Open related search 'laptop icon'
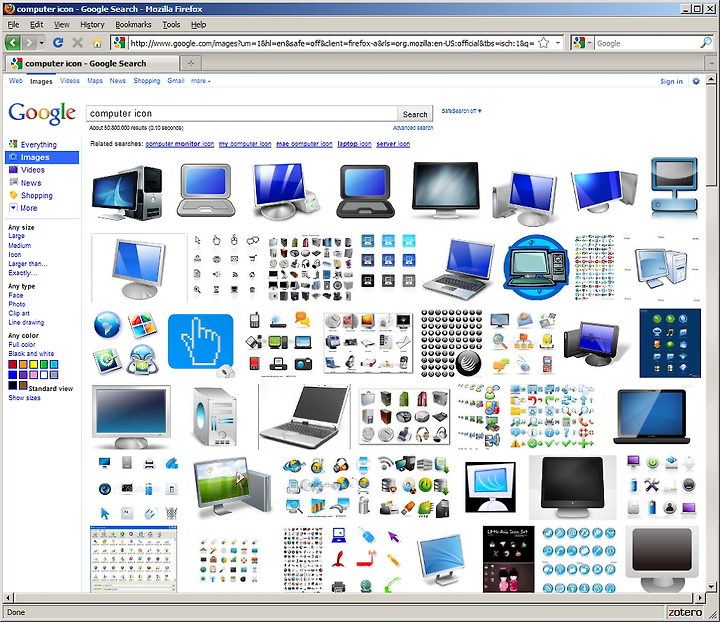The image size is (720, 622). pos(354,144)
